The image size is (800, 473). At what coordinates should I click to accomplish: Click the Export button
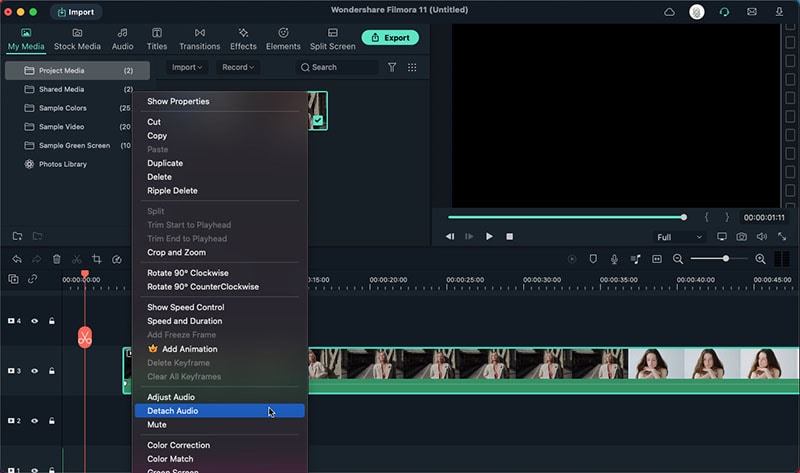pyautogui.click(x=390, y=38)
